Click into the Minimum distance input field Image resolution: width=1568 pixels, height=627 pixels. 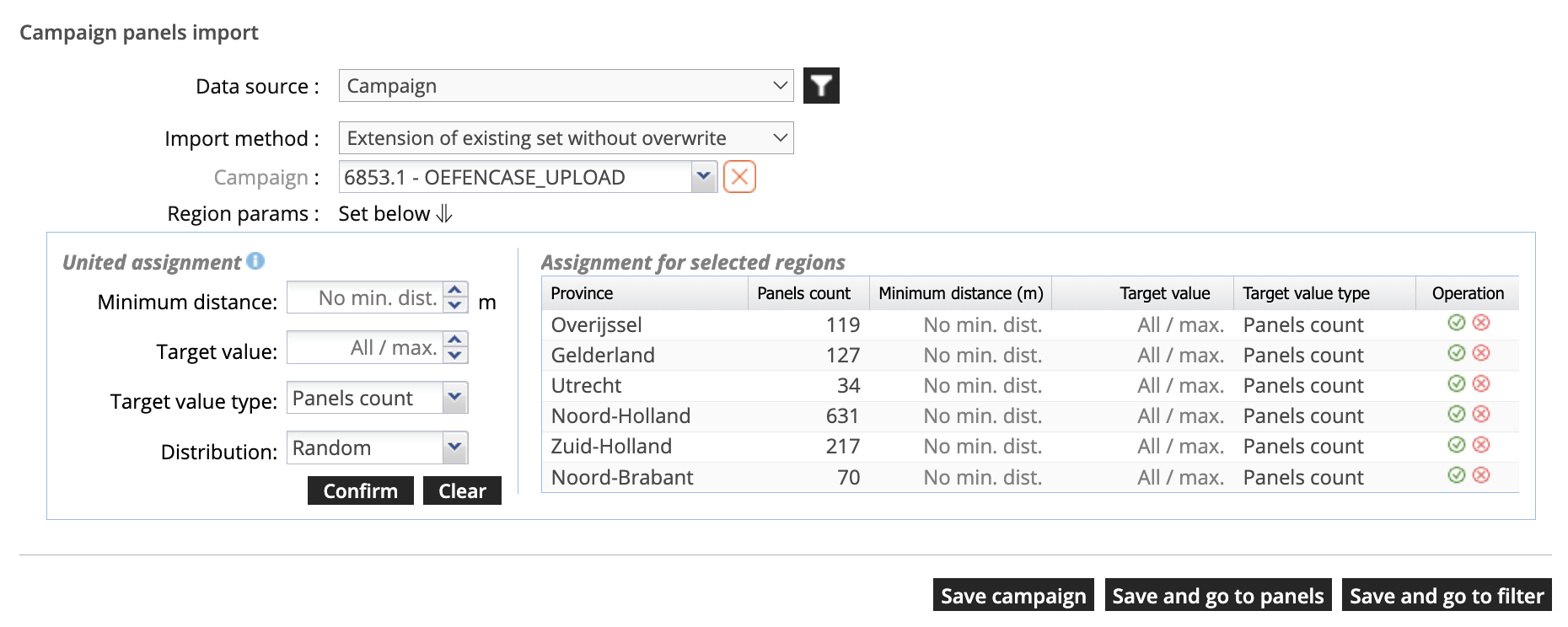coord(366,297)
